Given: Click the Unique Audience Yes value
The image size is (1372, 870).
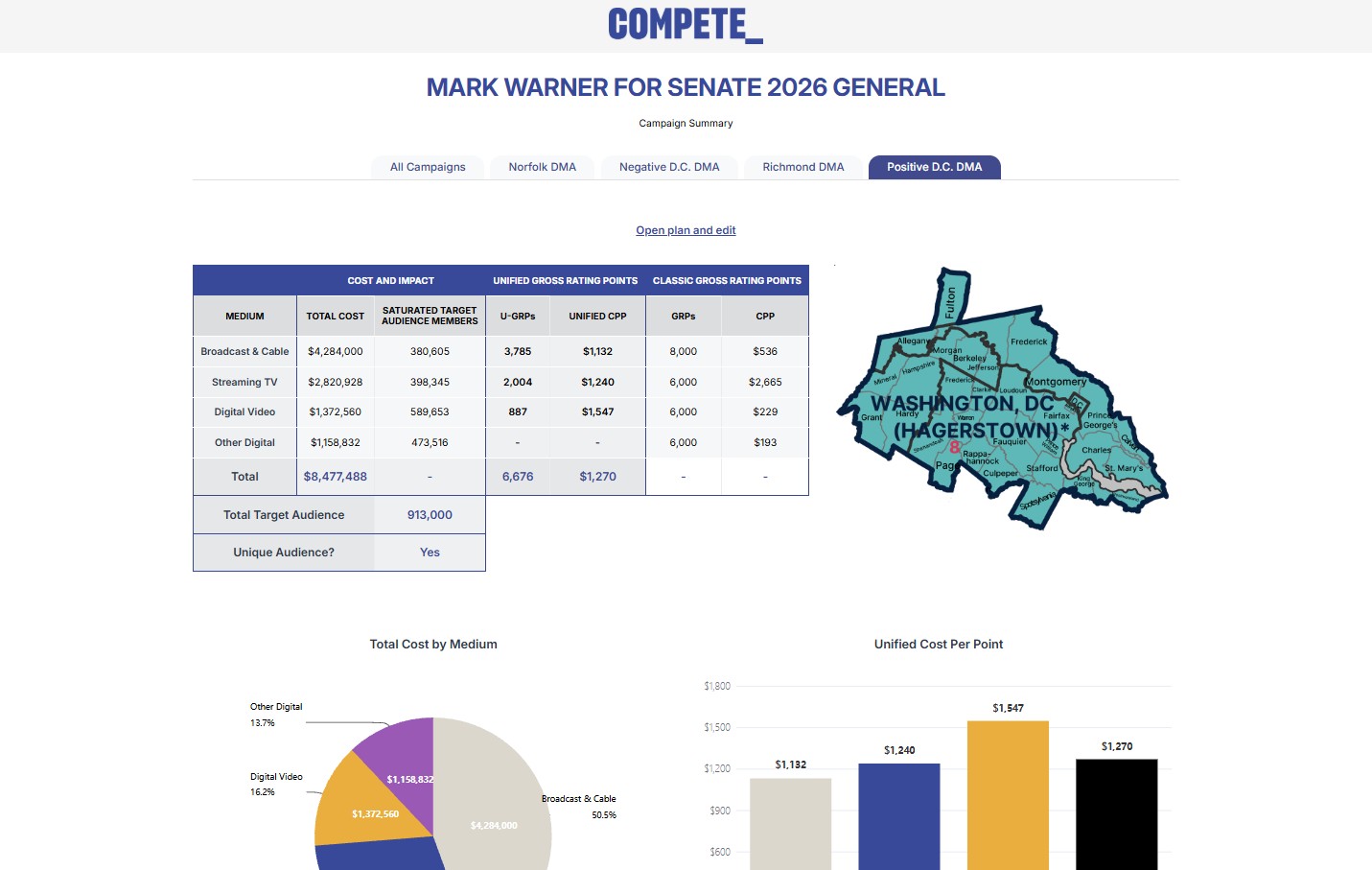Looking at the screenshot, I should click(x=430, y=553).
